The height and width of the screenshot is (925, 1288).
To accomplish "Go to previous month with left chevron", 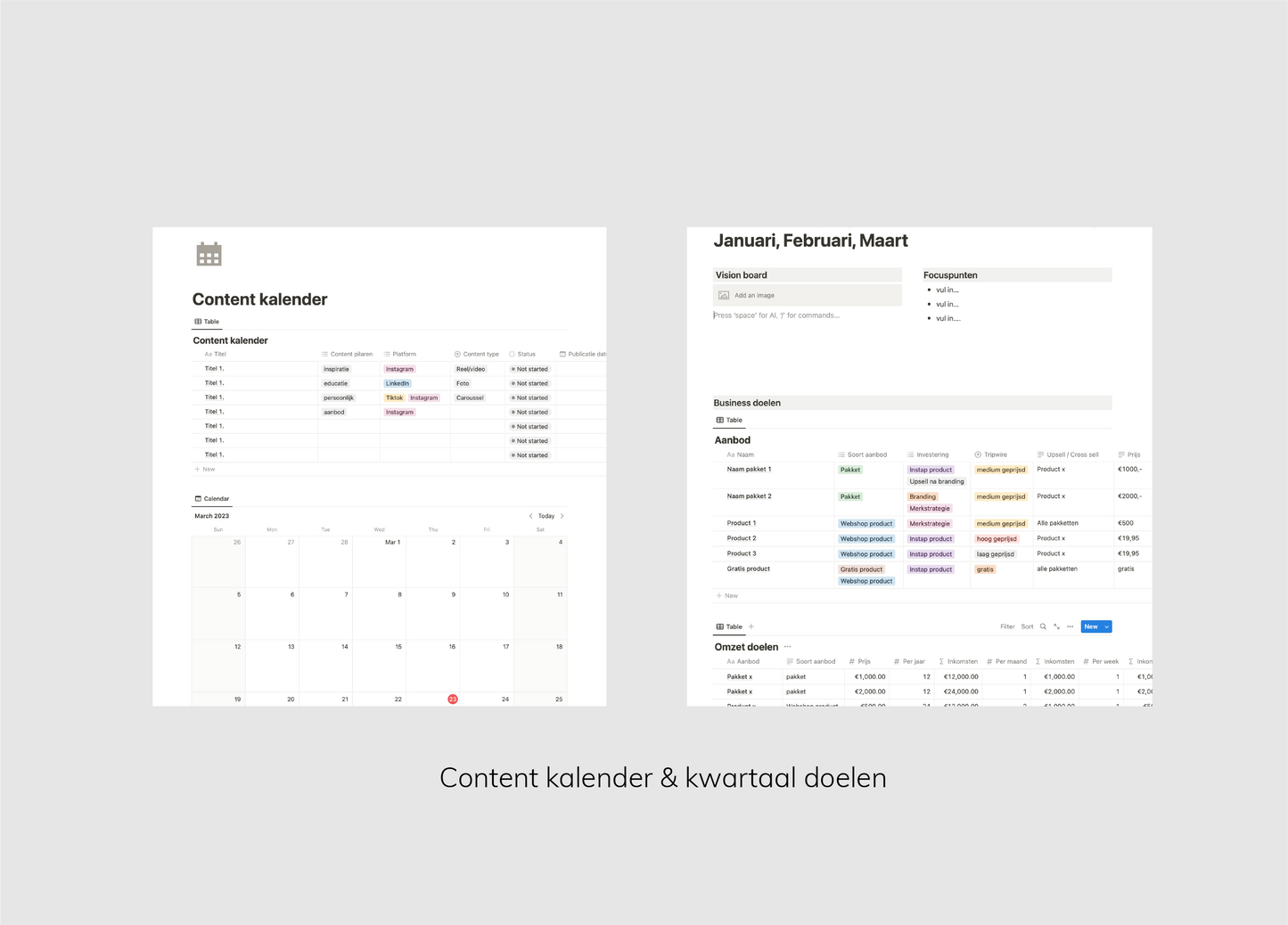I will point(530,516).
